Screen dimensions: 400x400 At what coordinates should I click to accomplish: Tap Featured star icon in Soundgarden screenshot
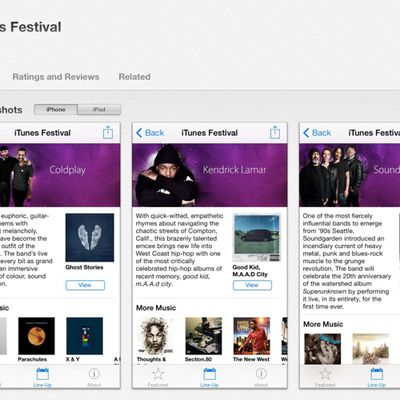pyautogui.click(x=325, y=377)
